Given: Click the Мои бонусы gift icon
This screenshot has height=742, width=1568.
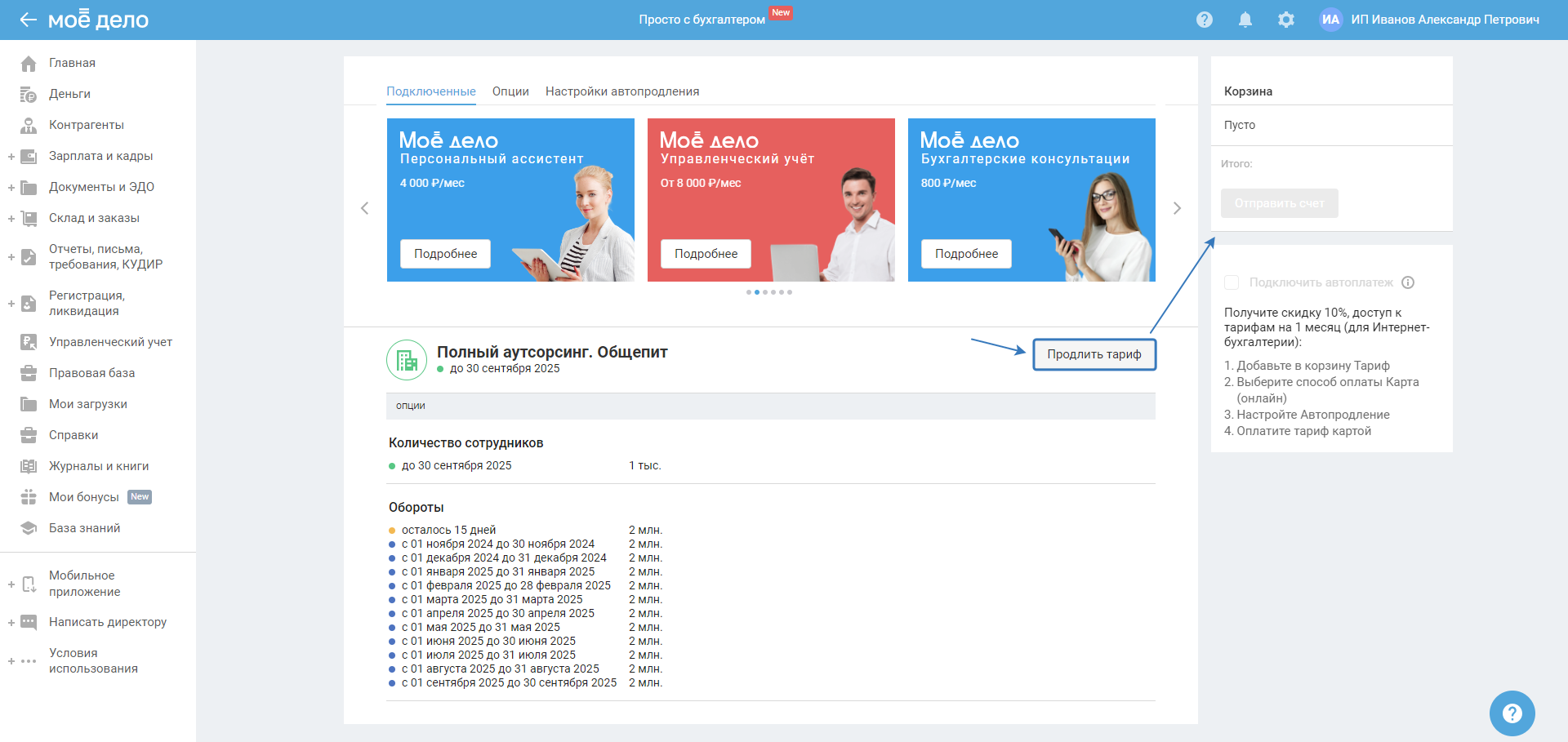Looking at the screenshot, I should (x=29, y=497).
